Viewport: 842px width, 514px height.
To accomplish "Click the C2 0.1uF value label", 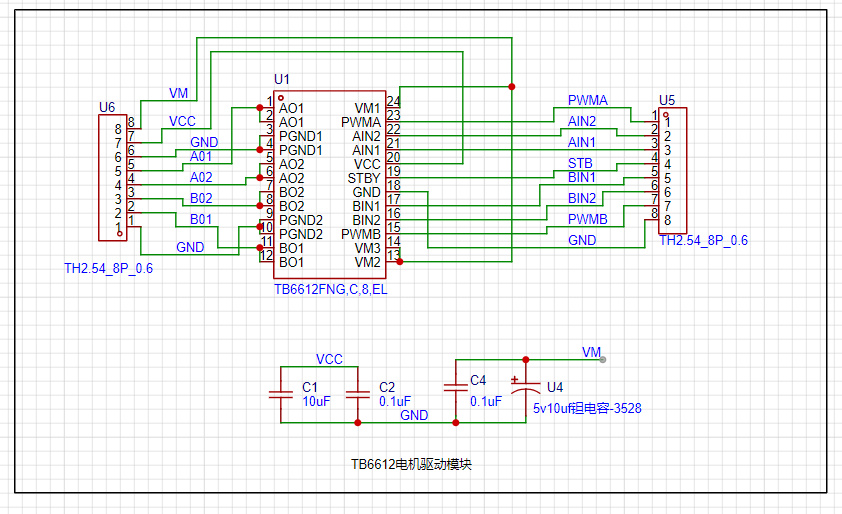I will [x=395, y=401].
